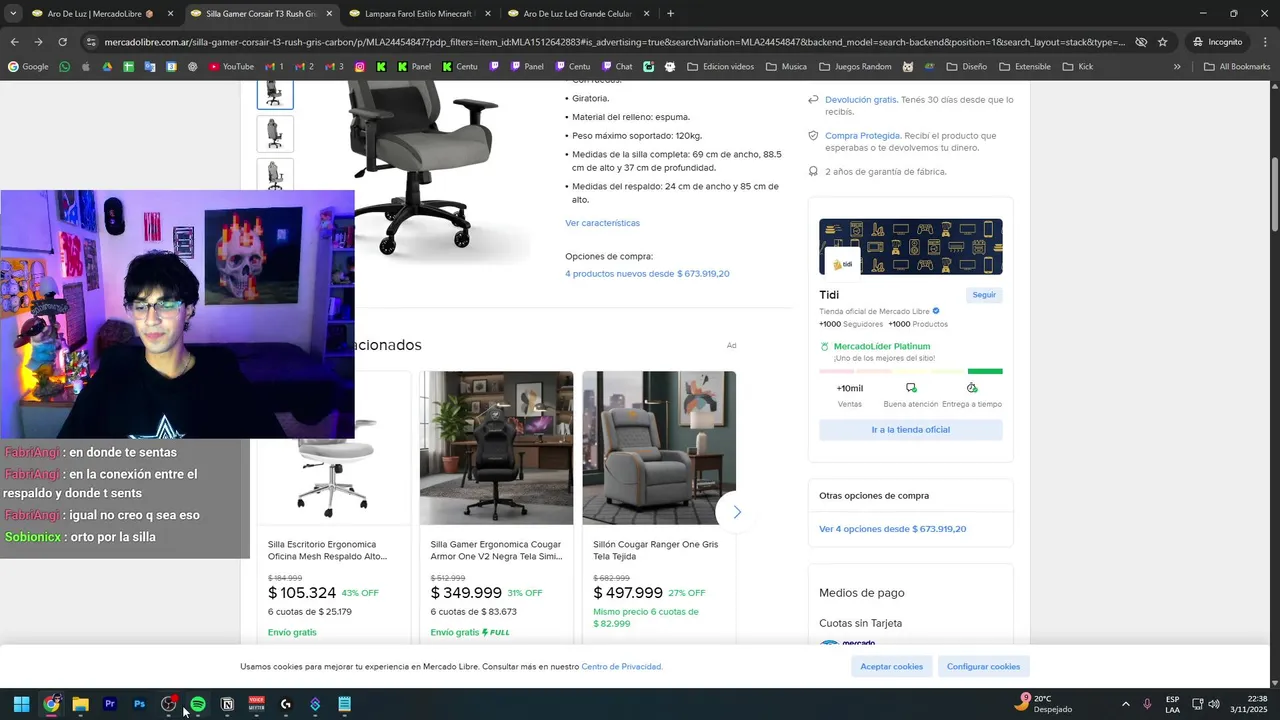Viewport: 1280px width, 720px height.
Task: Open the Google Sheets bookmark icon
Action: coord(128,67)
